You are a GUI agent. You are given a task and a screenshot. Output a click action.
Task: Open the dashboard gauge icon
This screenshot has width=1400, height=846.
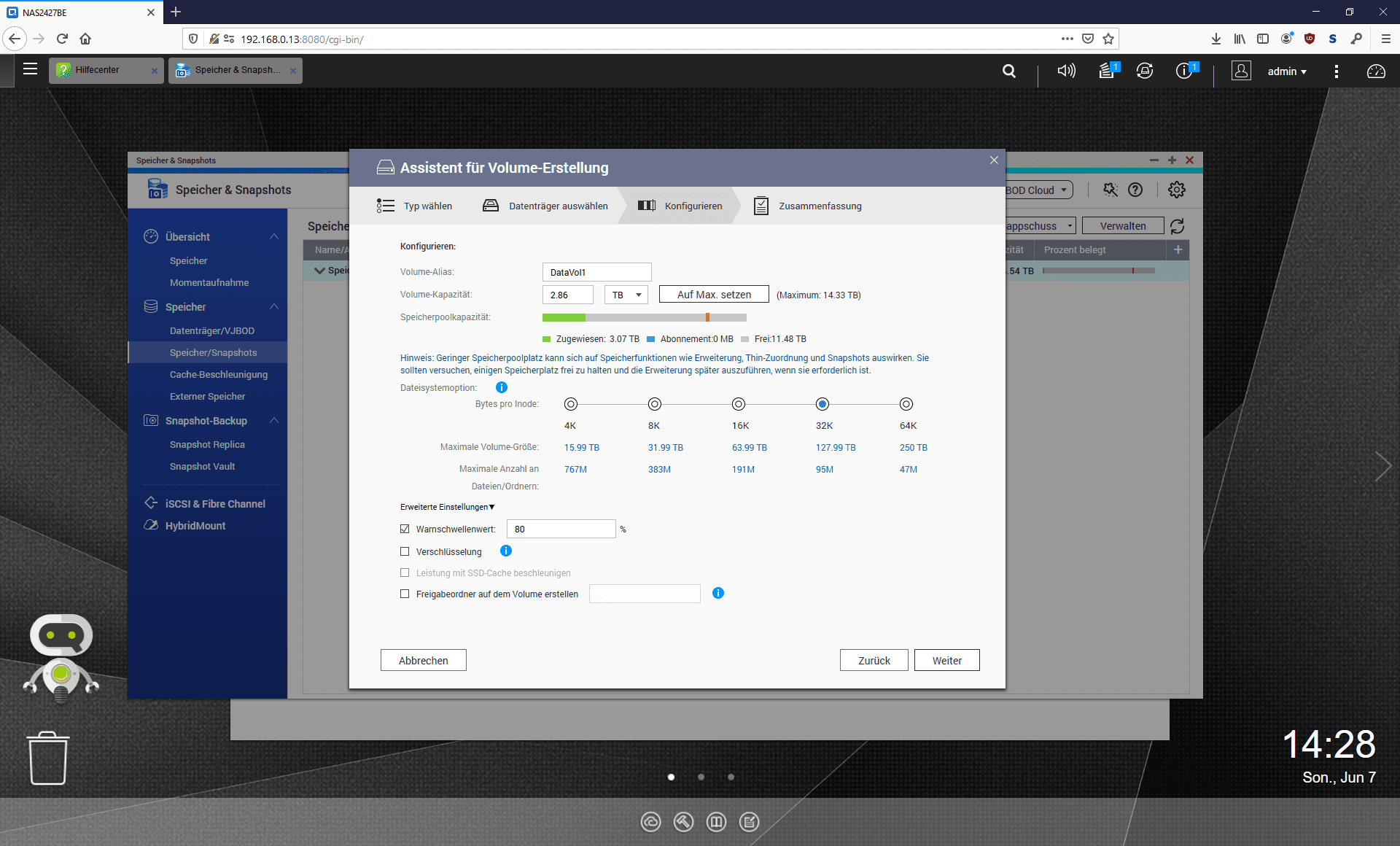click(x=1376, y=71)
